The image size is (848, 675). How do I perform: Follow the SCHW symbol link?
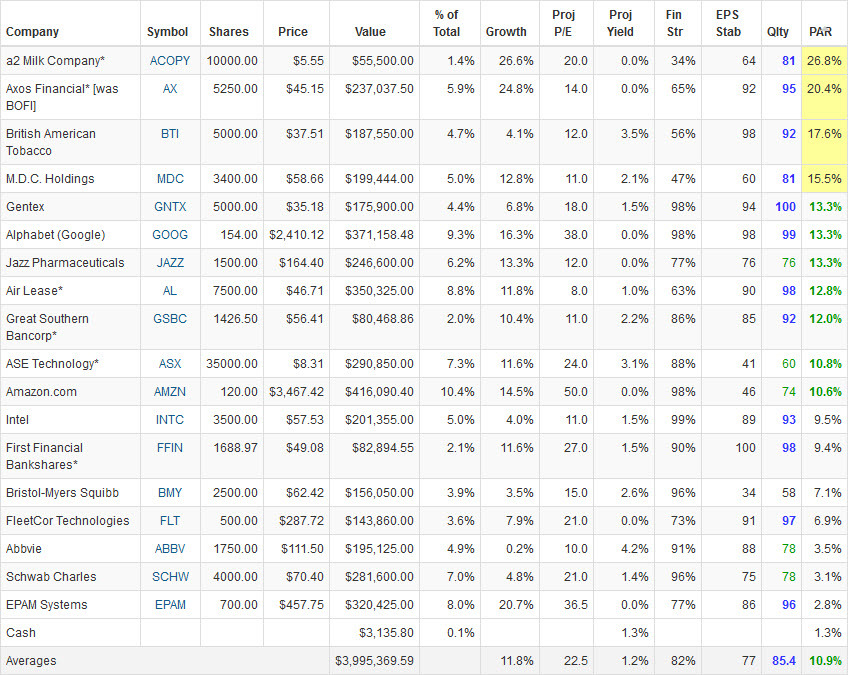tap(170, 577)
